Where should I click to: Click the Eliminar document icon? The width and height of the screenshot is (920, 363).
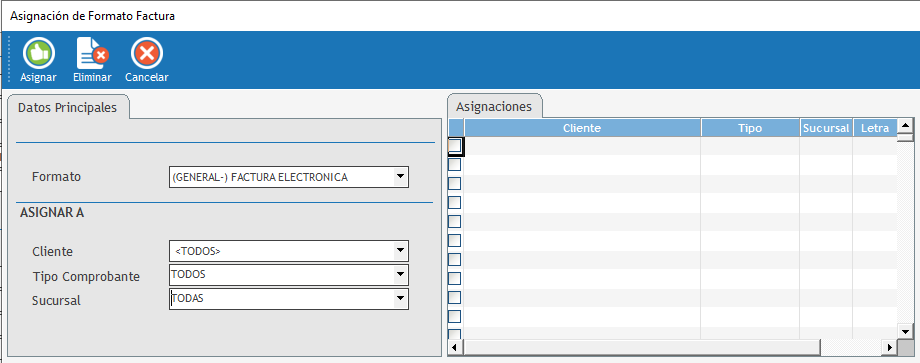(x=92, y=54)
